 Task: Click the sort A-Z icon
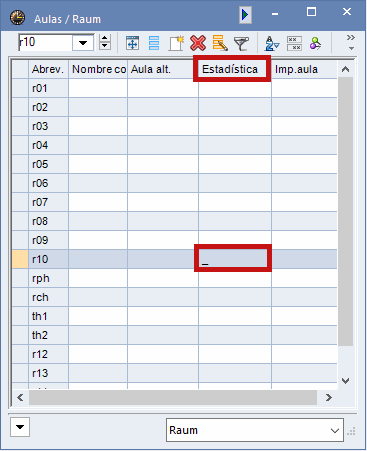coord(272,43)
